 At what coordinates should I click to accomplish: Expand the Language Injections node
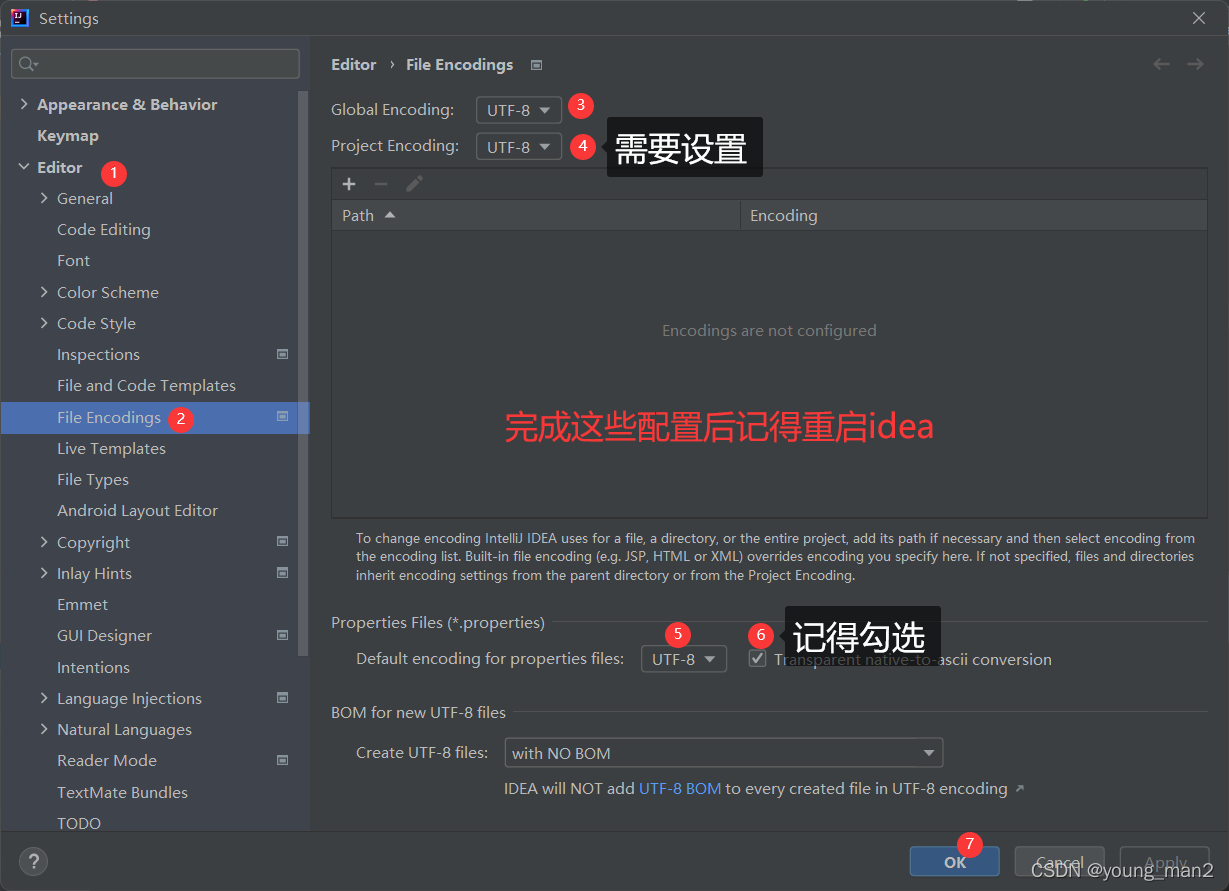pos(44,698)
